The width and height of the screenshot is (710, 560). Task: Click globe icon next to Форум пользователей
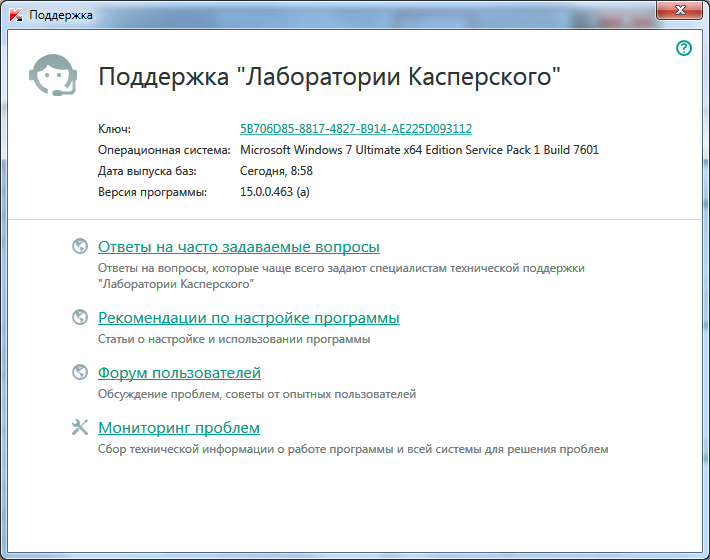pyautogui.click(x=80, y=372)
